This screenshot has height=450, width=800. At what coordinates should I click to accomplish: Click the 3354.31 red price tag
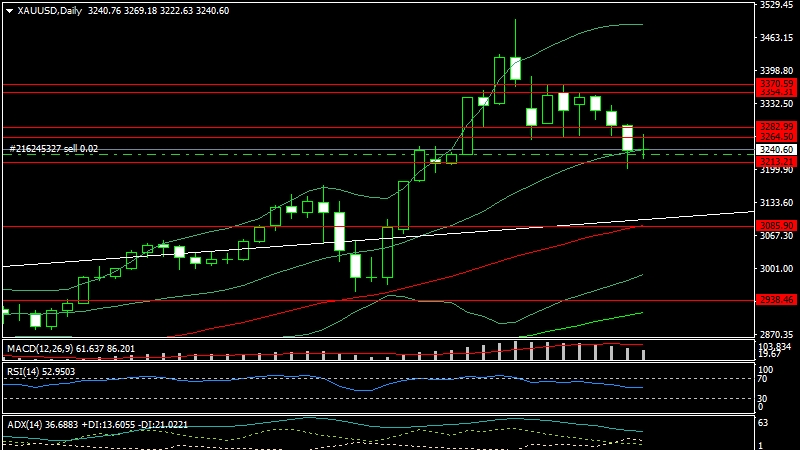click(x=775, y=92)
